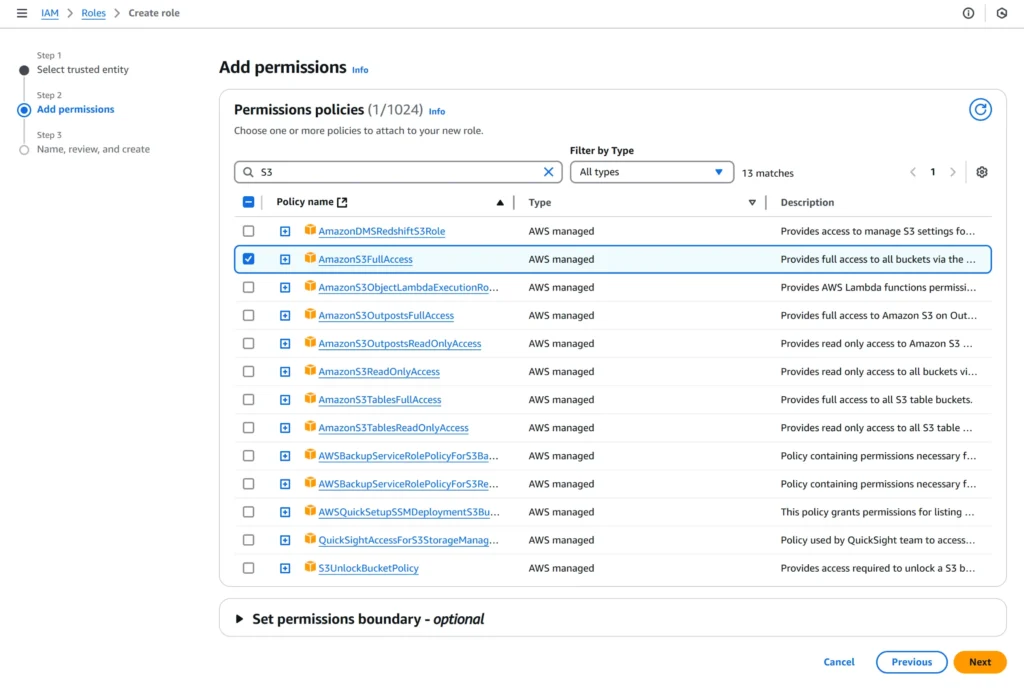1024x691 pixels.
Task: Check the AmazonS3OutpostsReadOnlyAccess checkbox
Action: 248,343
